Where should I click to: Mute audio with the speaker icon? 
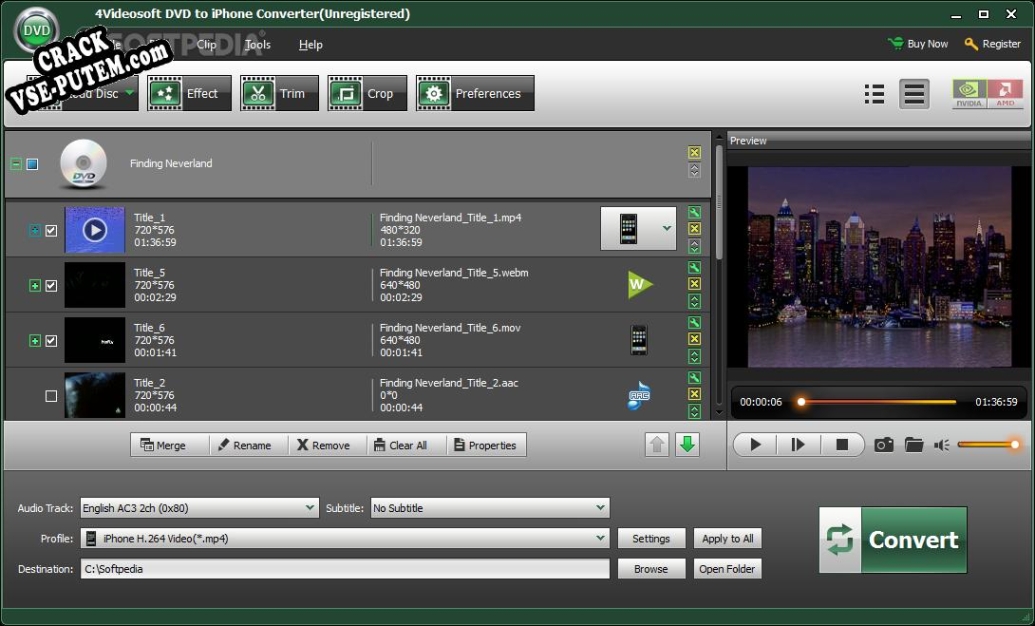coord(941,445)
